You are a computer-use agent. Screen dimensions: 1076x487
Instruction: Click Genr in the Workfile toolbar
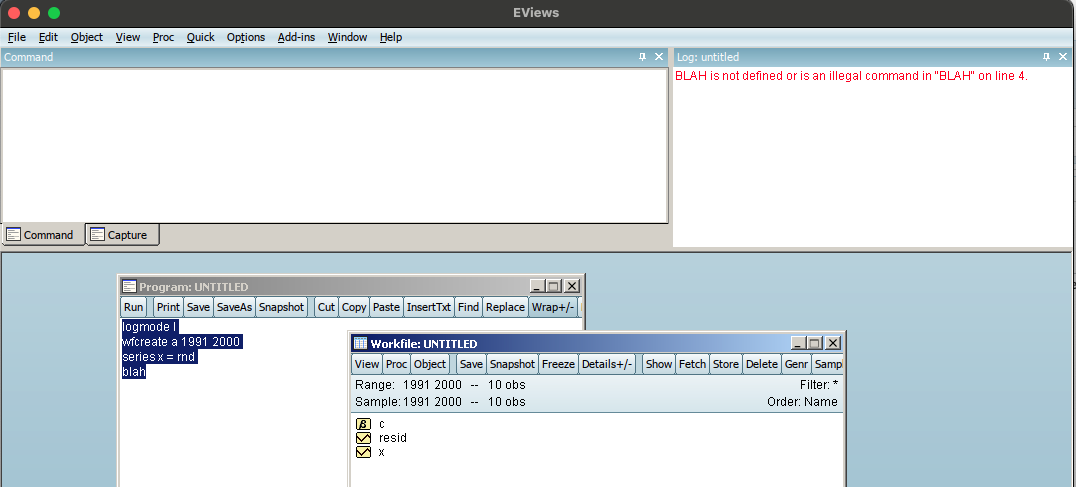pos(796,364)
